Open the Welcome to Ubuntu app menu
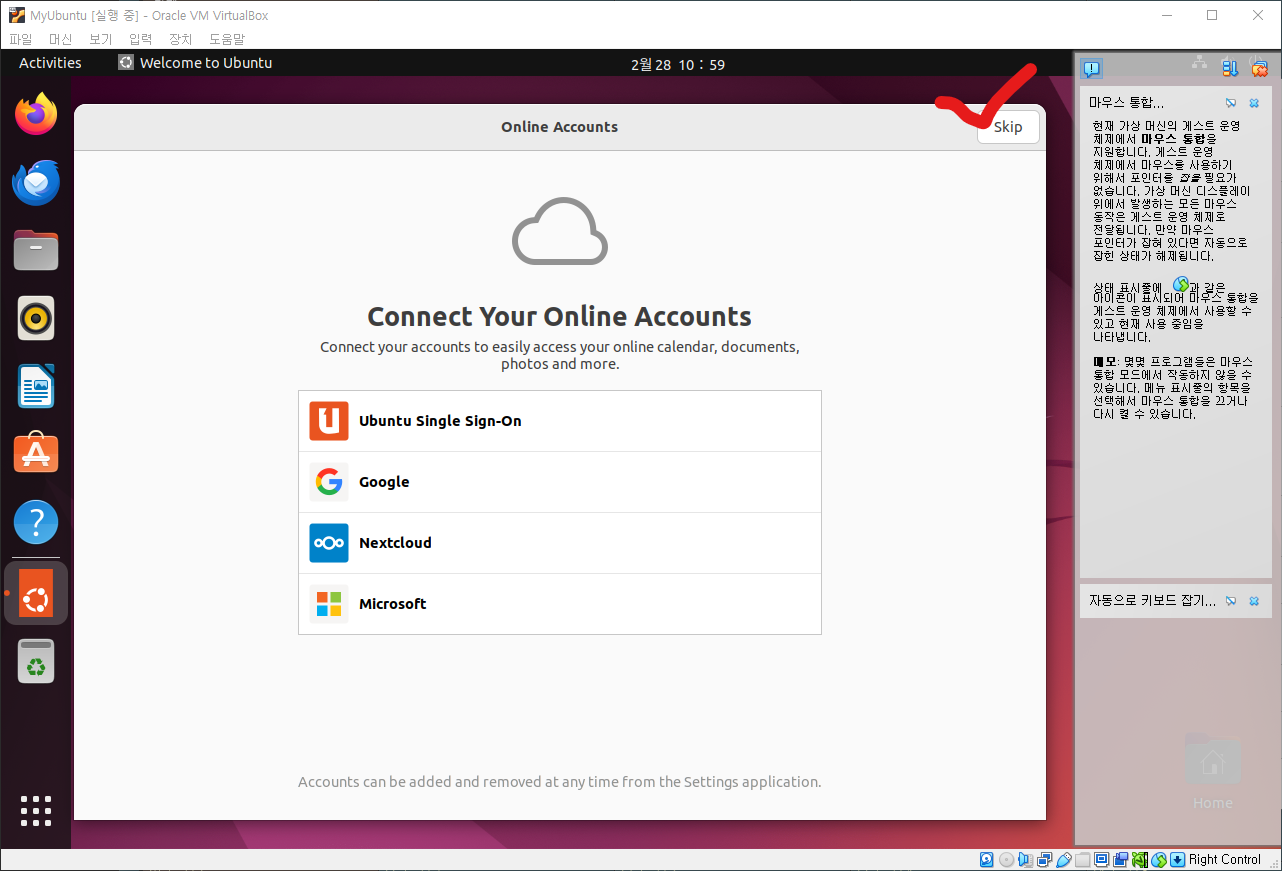 pos(195,63)
